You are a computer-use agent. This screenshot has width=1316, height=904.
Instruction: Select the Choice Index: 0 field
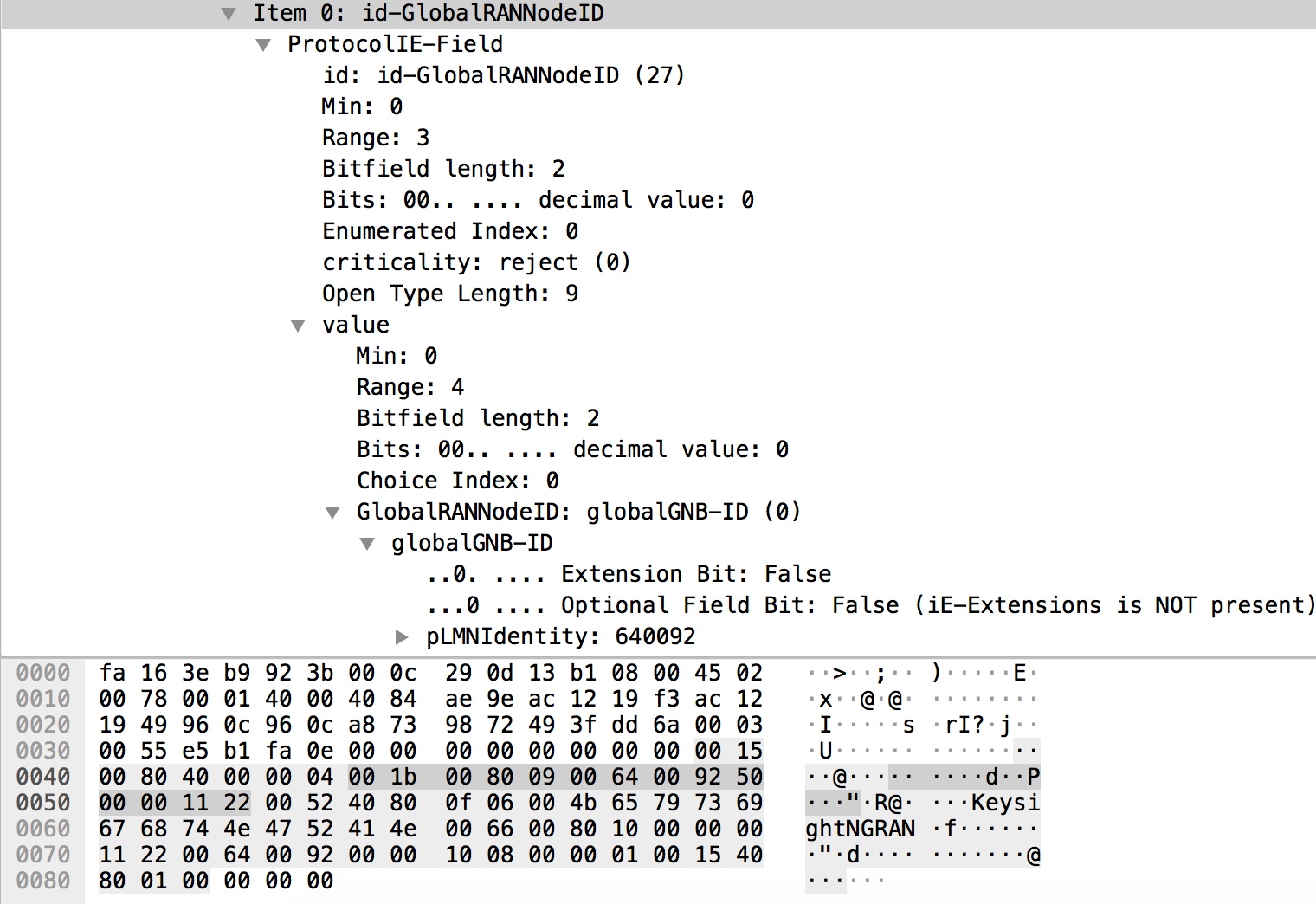(x=458, y=481)
